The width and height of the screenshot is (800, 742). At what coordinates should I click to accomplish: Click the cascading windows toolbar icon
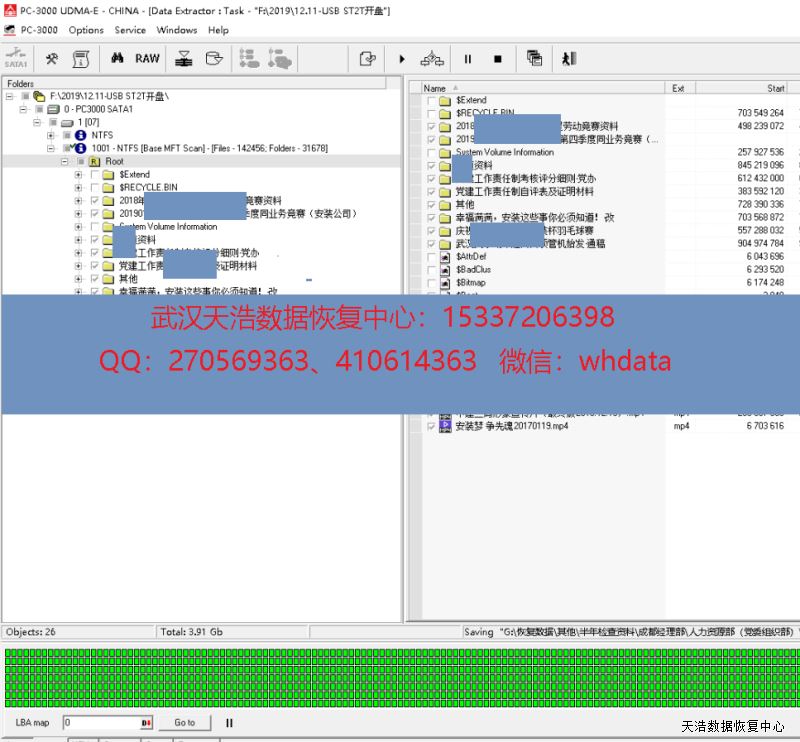(534, 59)
